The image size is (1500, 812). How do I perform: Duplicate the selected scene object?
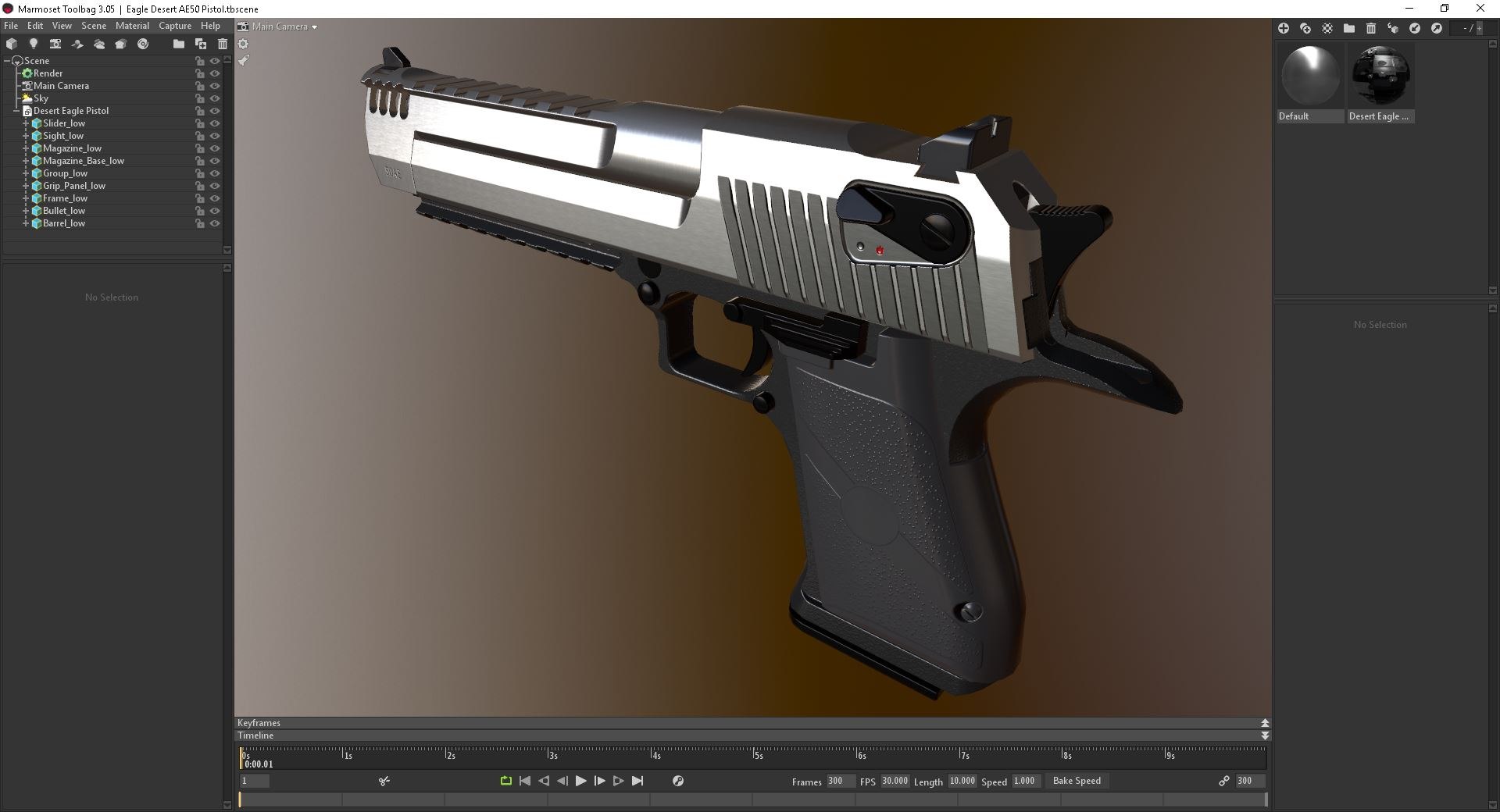201,44
